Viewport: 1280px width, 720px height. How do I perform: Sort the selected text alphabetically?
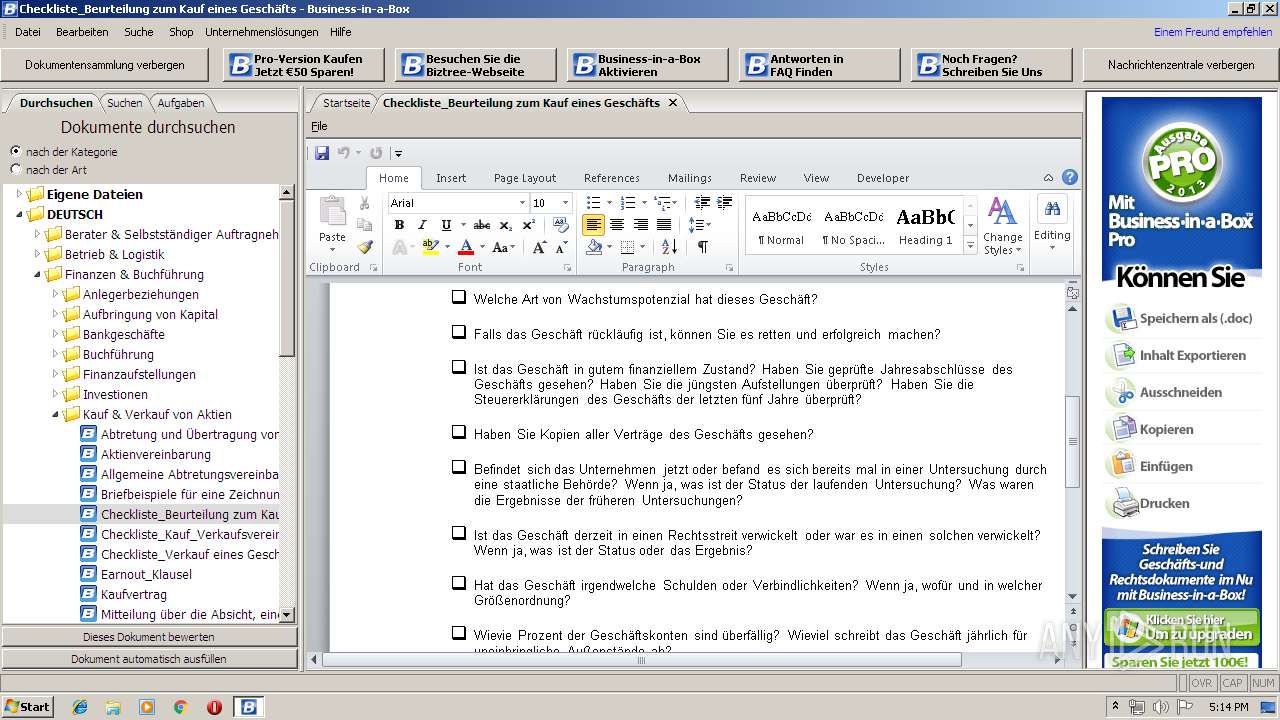(x=669, y=247)
